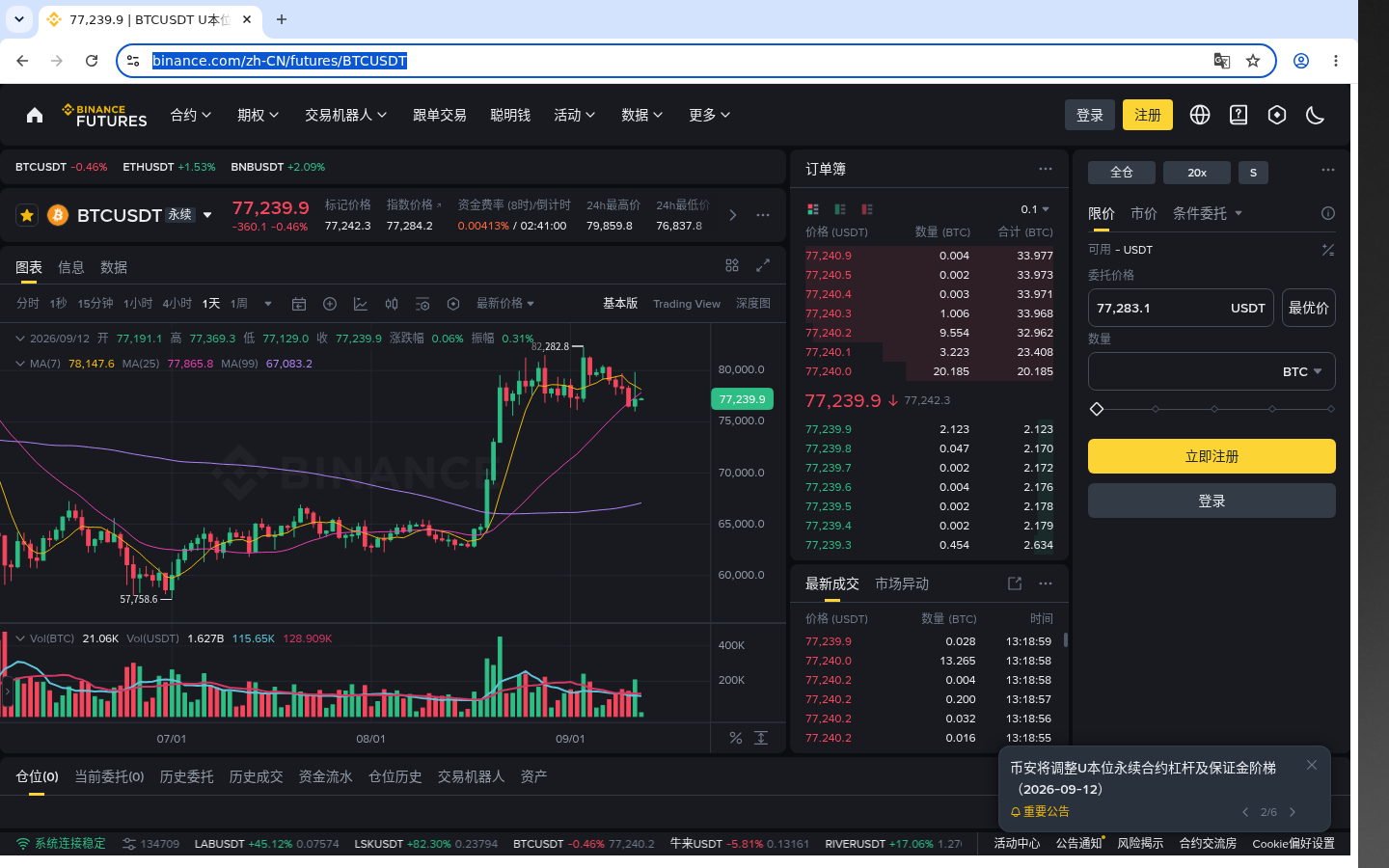Open the order panel more options menu

point(1328,170)
